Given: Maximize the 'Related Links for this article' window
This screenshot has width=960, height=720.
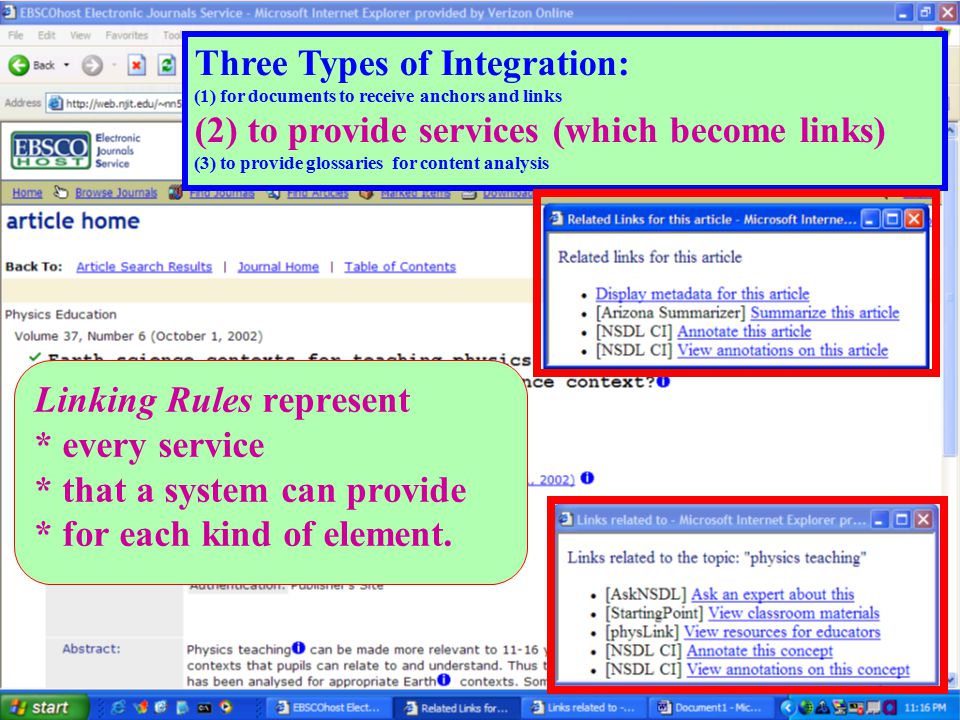Looking at the screenshot, I should (x=891, y=219).
